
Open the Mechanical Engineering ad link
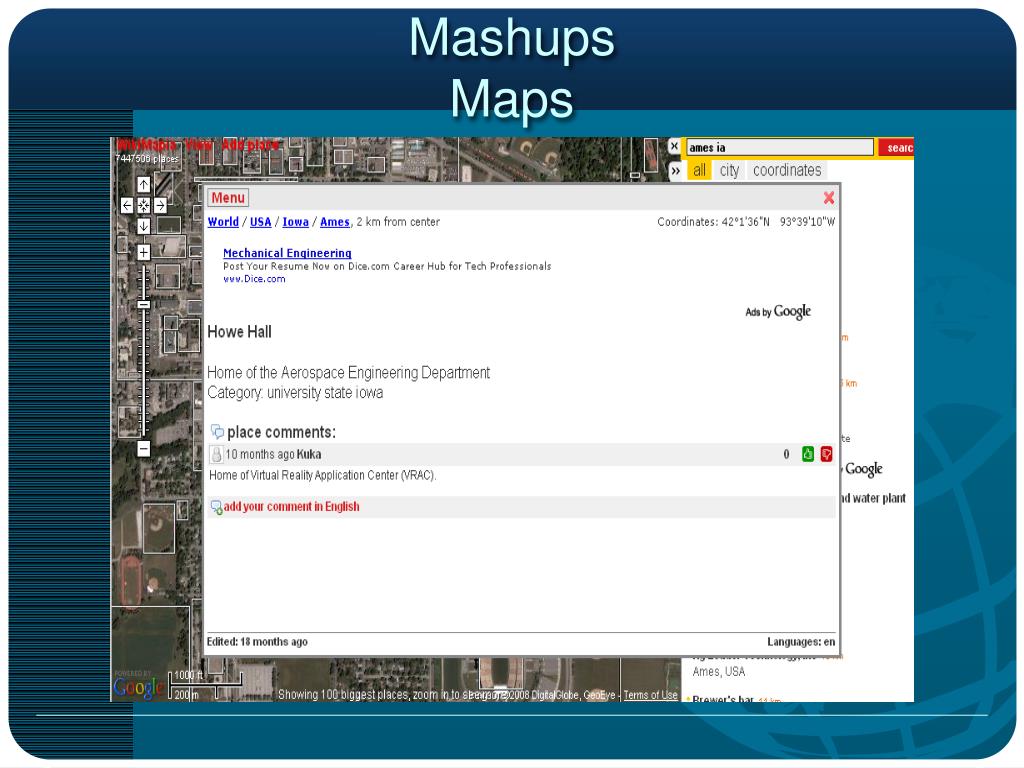point(287,253)
